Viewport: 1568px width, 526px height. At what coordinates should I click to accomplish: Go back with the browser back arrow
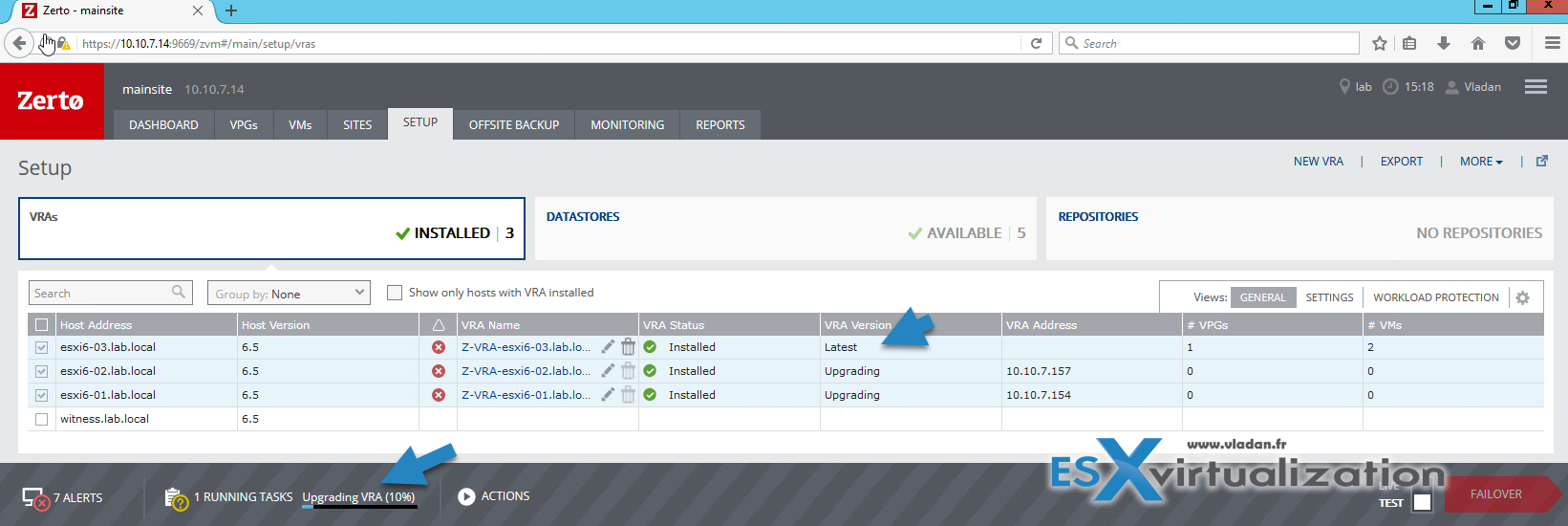(x=19, y=43)
